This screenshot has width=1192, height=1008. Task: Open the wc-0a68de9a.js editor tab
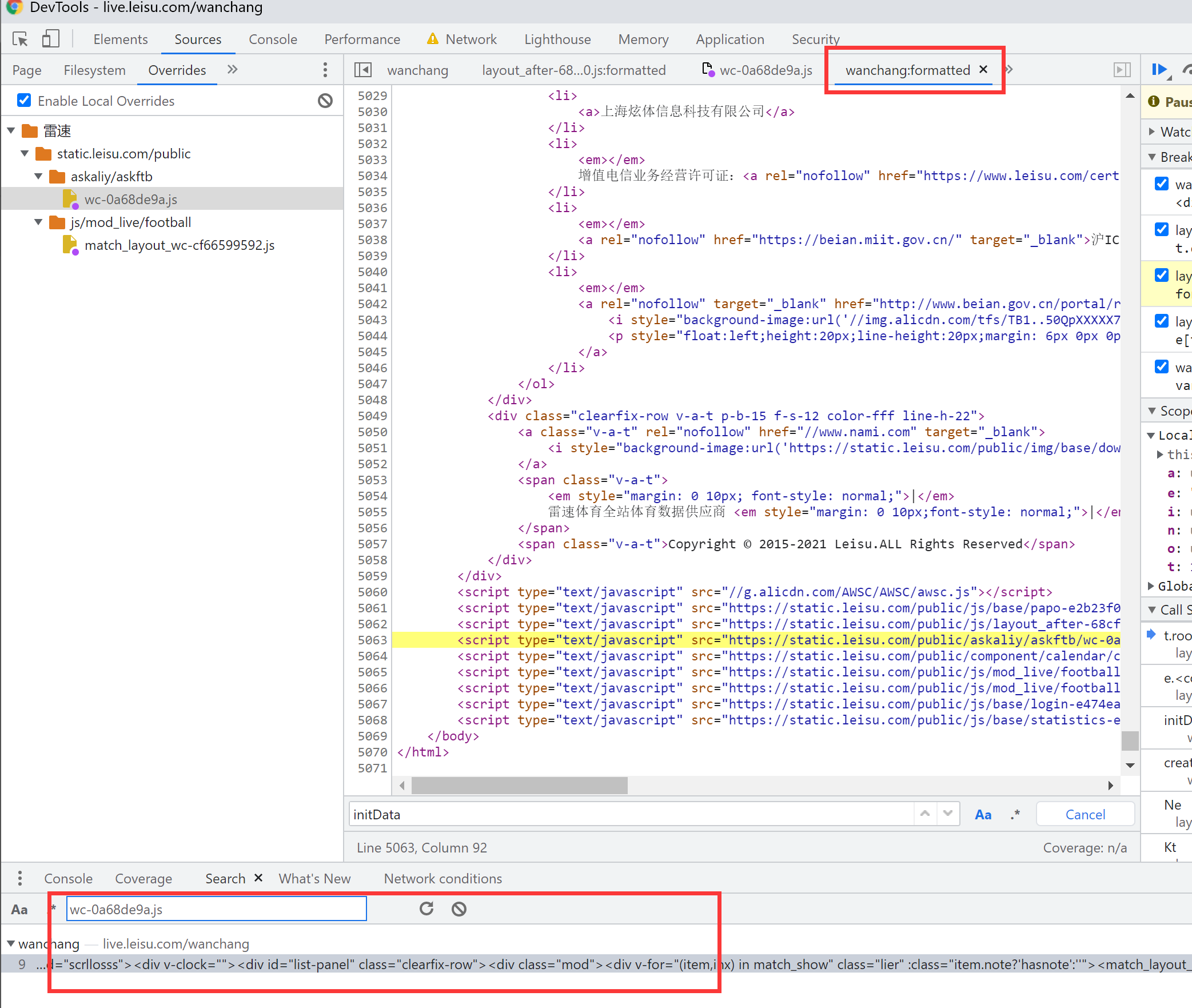tap(757, 70)
